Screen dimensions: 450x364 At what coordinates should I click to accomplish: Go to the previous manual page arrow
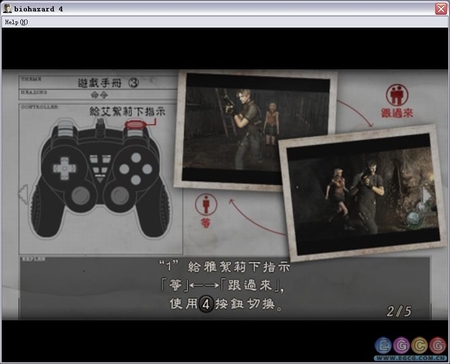click(23, 193)
